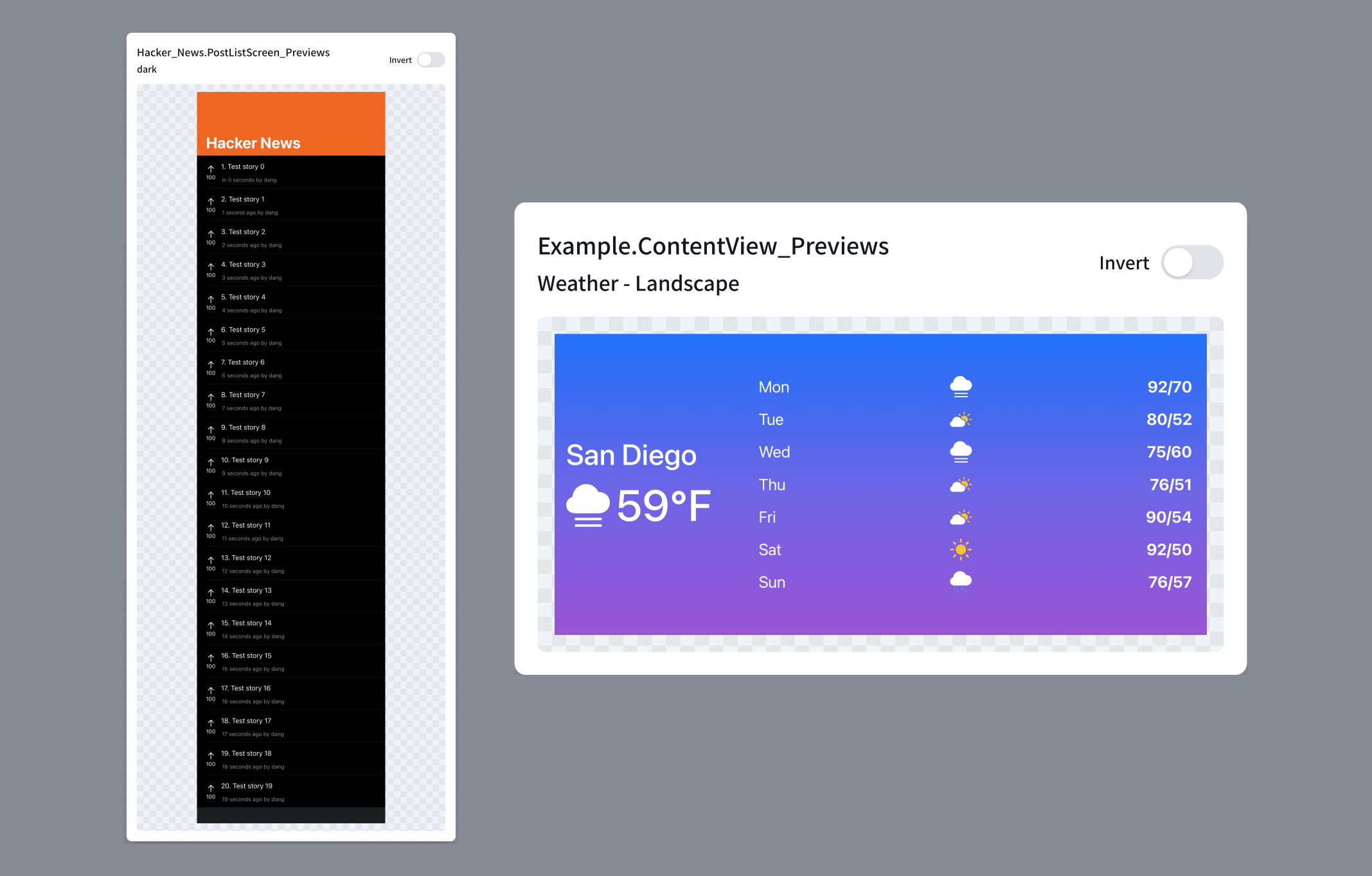
Task: Select the San Diego city name
Action: pyautogui.click(x=631, y=455)
